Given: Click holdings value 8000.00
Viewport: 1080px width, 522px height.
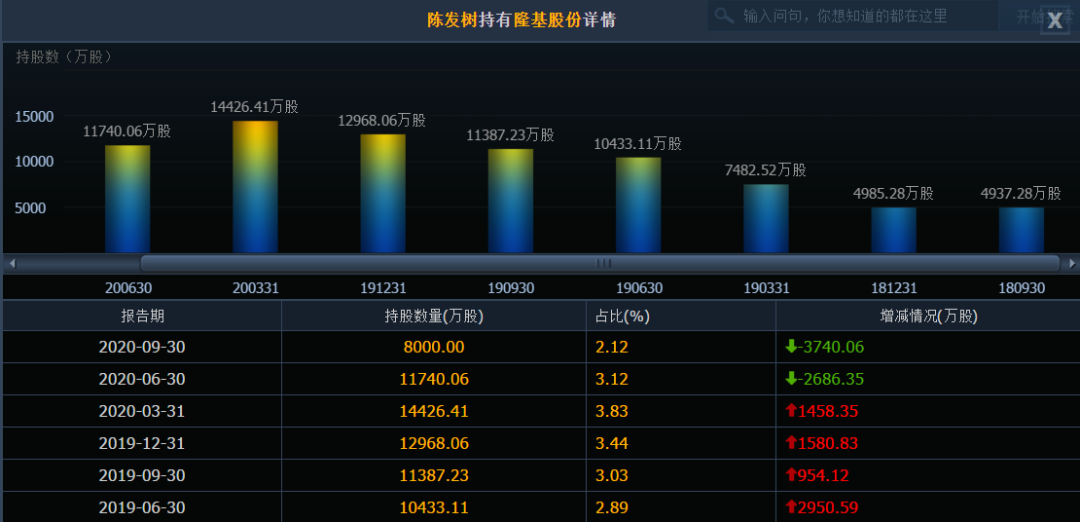Looking at the screenshot, I should pyautogui.click(x=434, y=347).
